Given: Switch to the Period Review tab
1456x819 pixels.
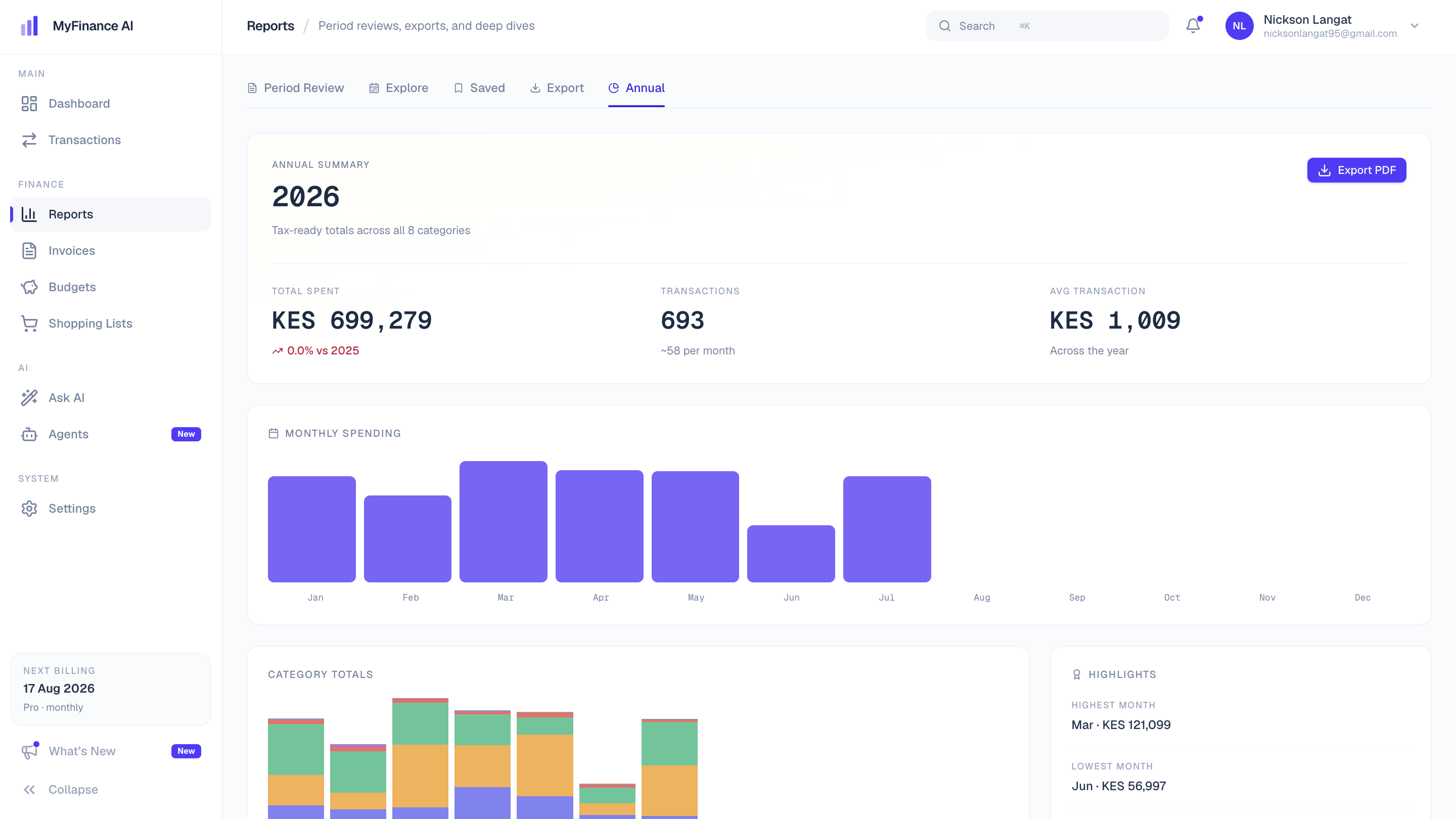Looking at the screenshot, I should (296, 88).
